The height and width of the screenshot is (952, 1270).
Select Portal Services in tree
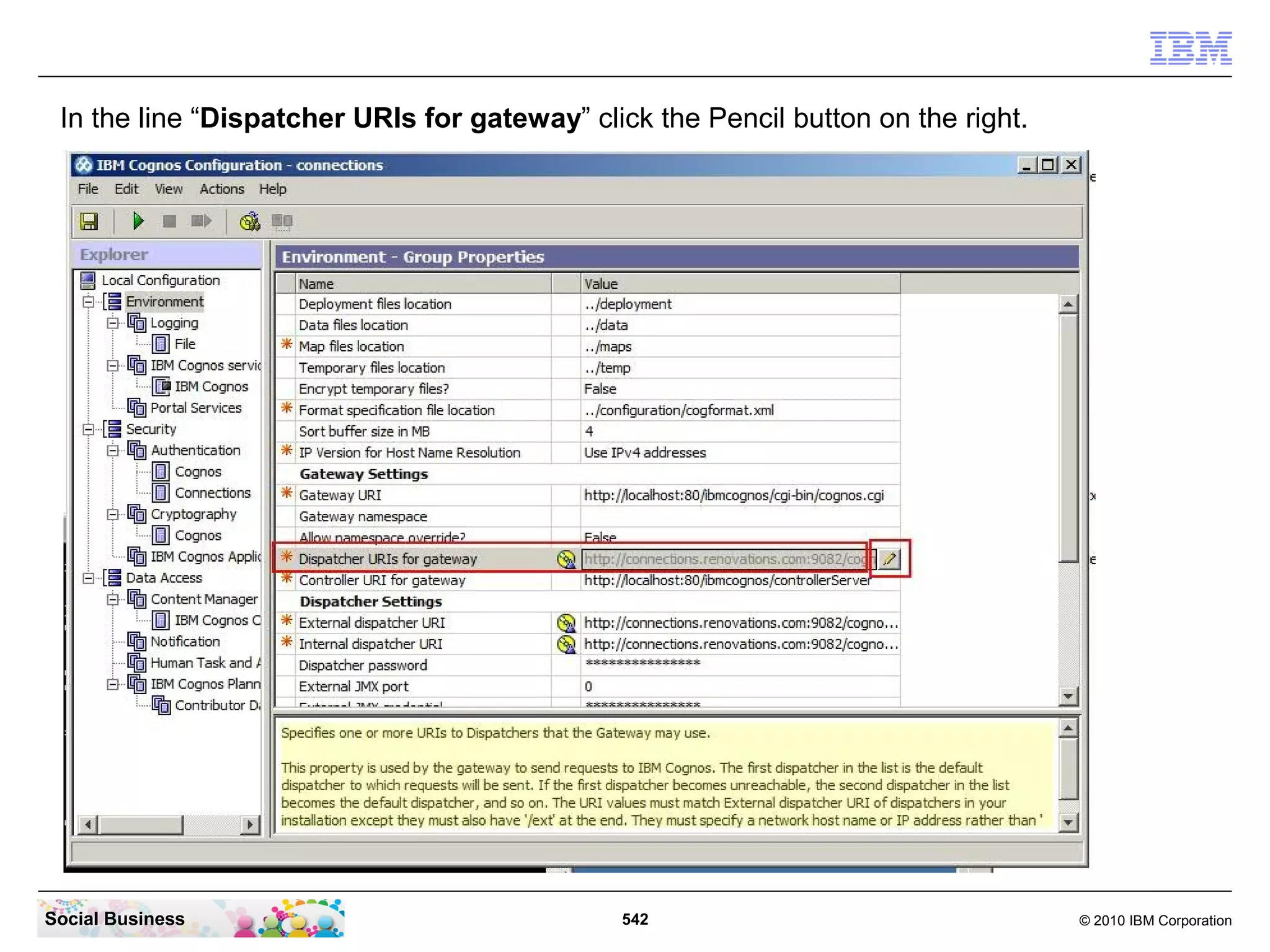[196, 408]
